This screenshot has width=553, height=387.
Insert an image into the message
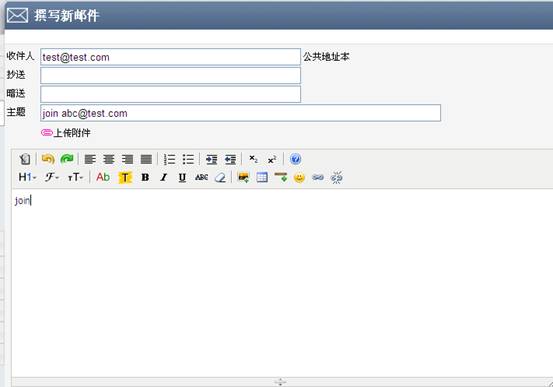click(x=243, y=177)
